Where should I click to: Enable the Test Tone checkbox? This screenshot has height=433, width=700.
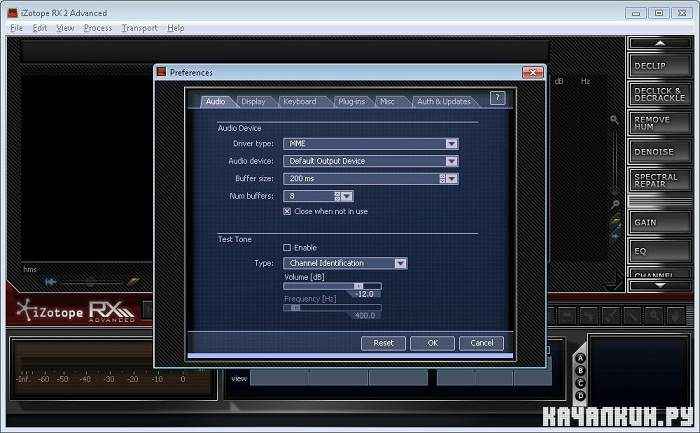(287, 247)
